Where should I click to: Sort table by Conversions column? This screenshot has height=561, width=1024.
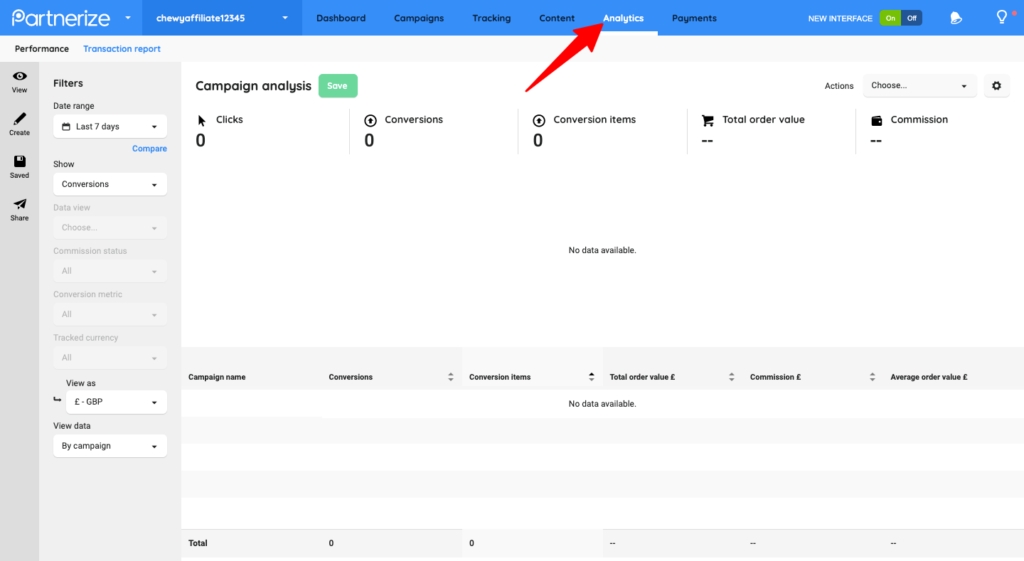tap(450, 377)
